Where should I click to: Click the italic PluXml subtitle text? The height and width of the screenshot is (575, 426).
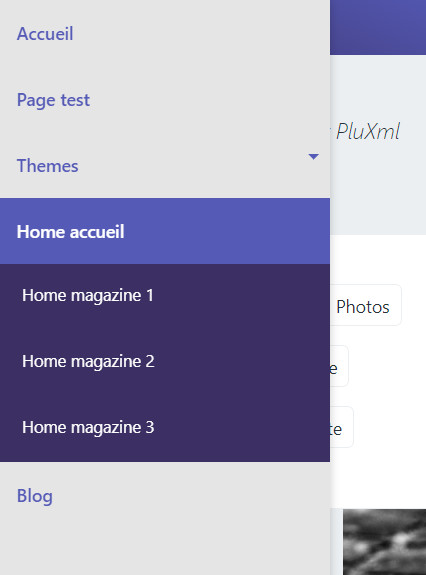tap(368, 132)
